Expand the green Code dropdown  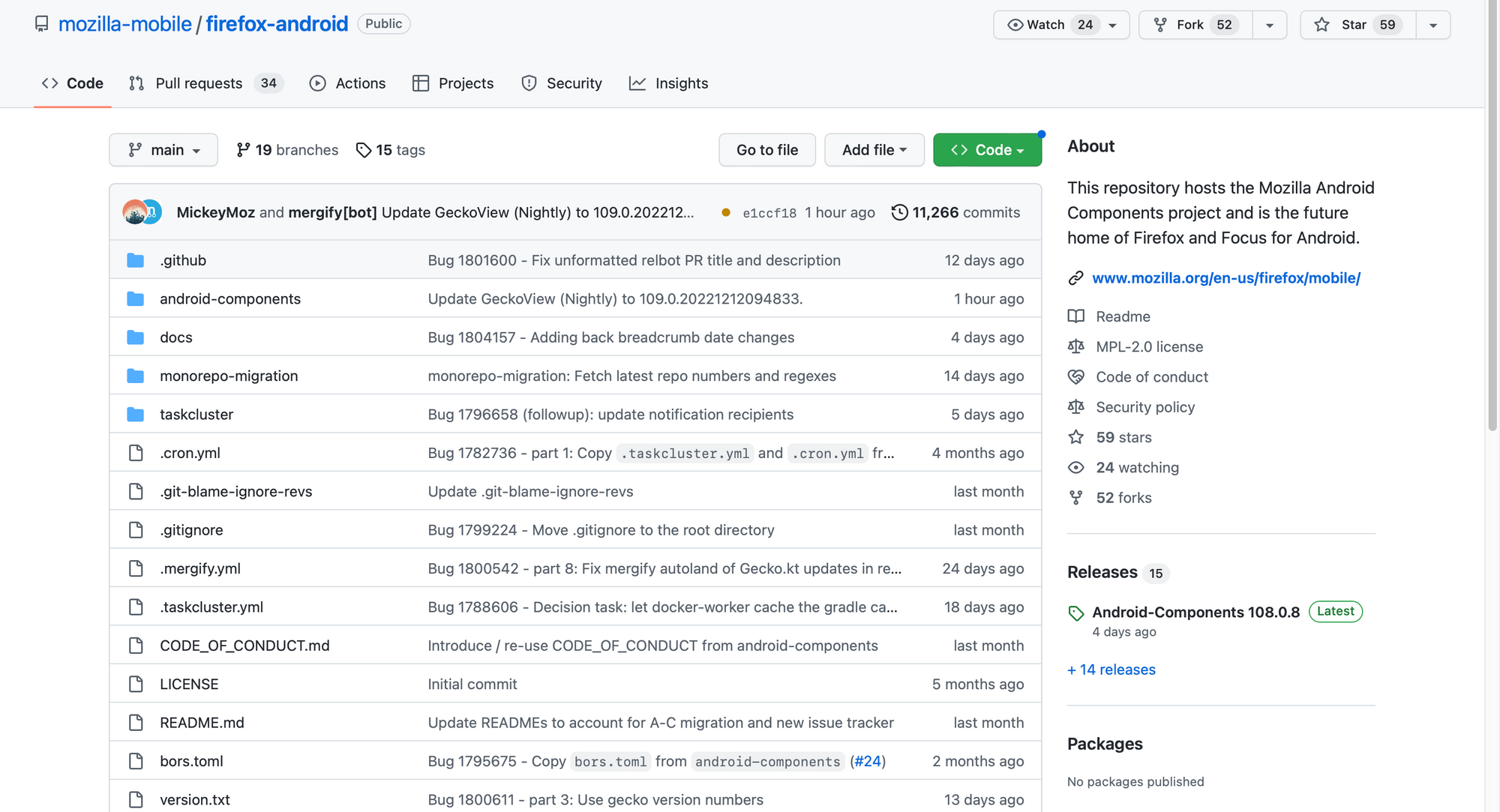[x=987, y=150]
